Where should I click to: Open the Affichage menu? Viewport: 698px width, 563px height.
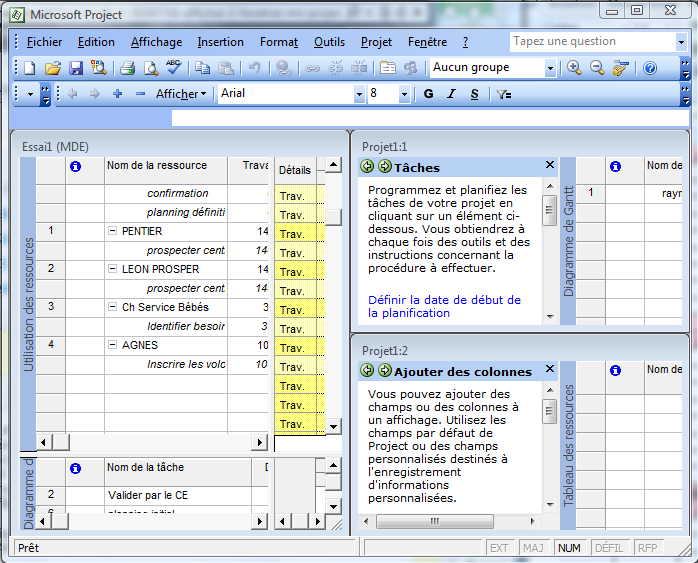156,42
